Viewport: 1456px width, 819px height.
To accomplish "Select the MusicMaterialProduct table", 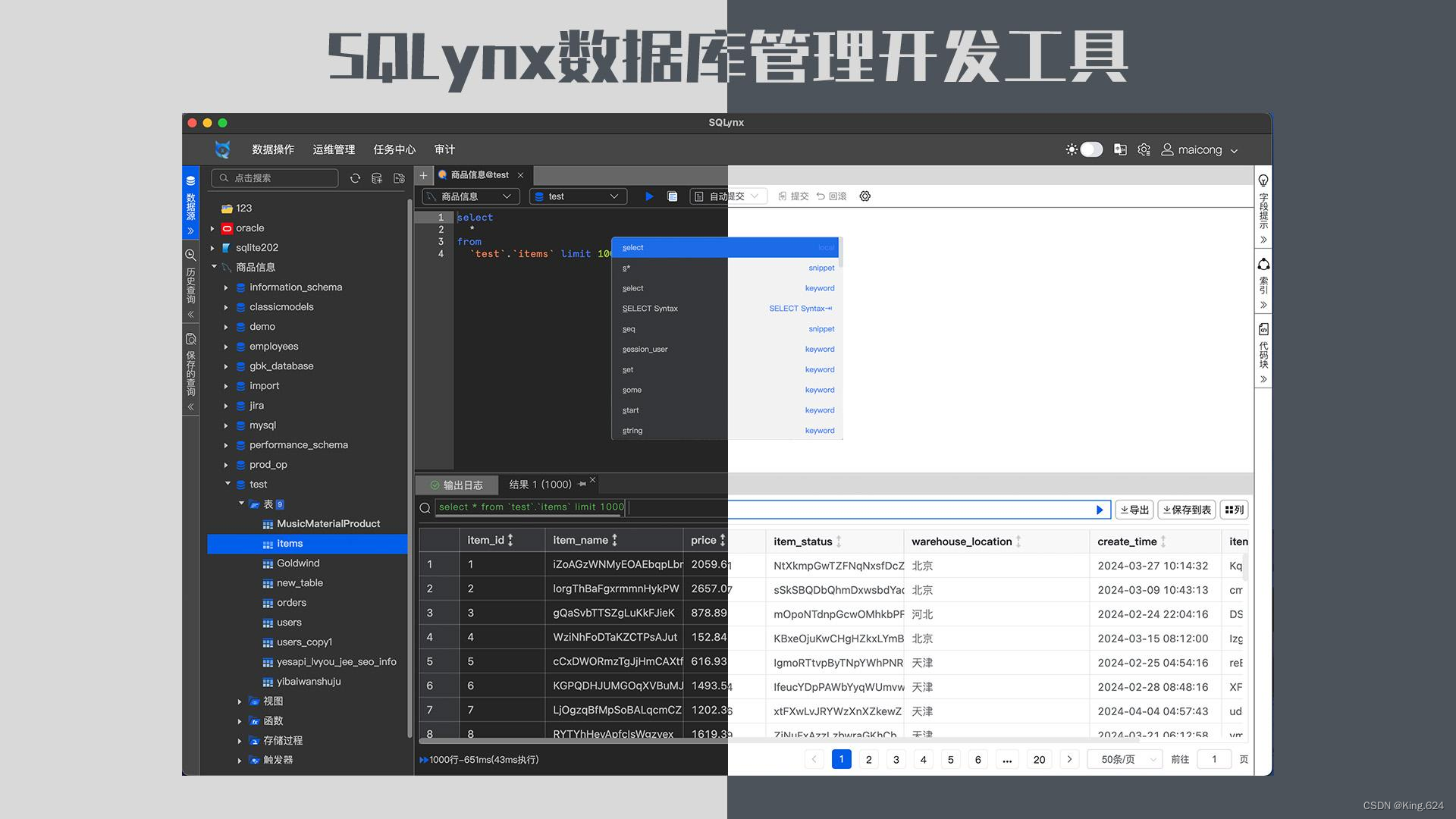I will click(328, 524).
